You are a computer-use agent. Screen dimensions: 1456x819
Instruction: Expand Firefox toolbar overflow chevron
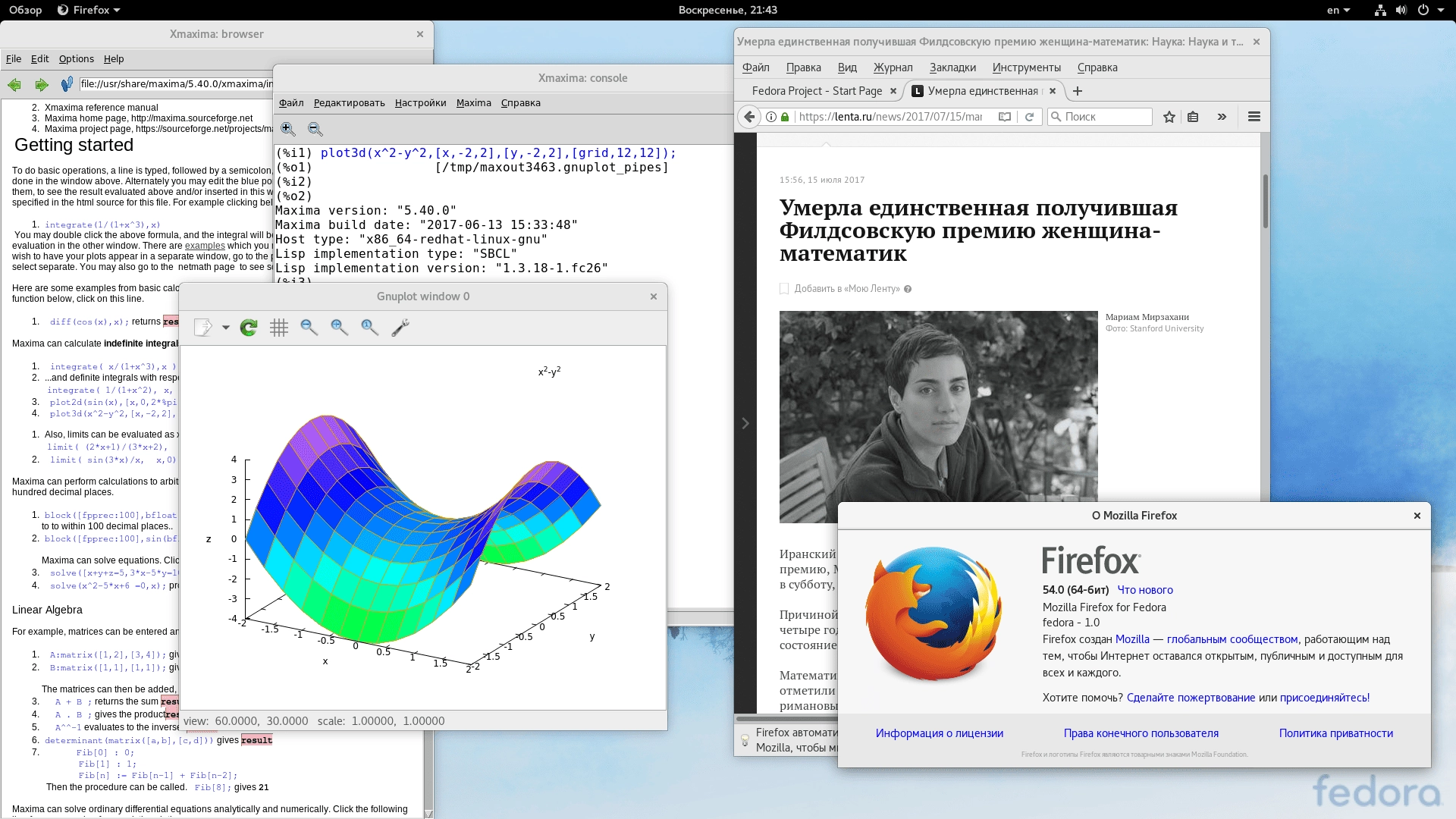(x=1222, y=117)
